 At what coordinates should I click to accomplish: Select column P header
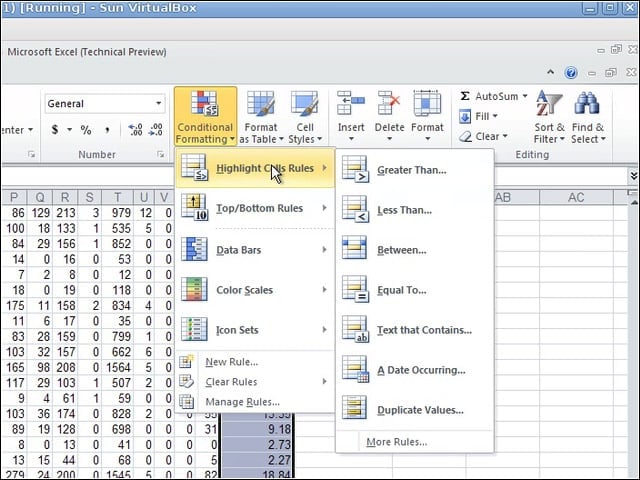click(x=14, y=198)
